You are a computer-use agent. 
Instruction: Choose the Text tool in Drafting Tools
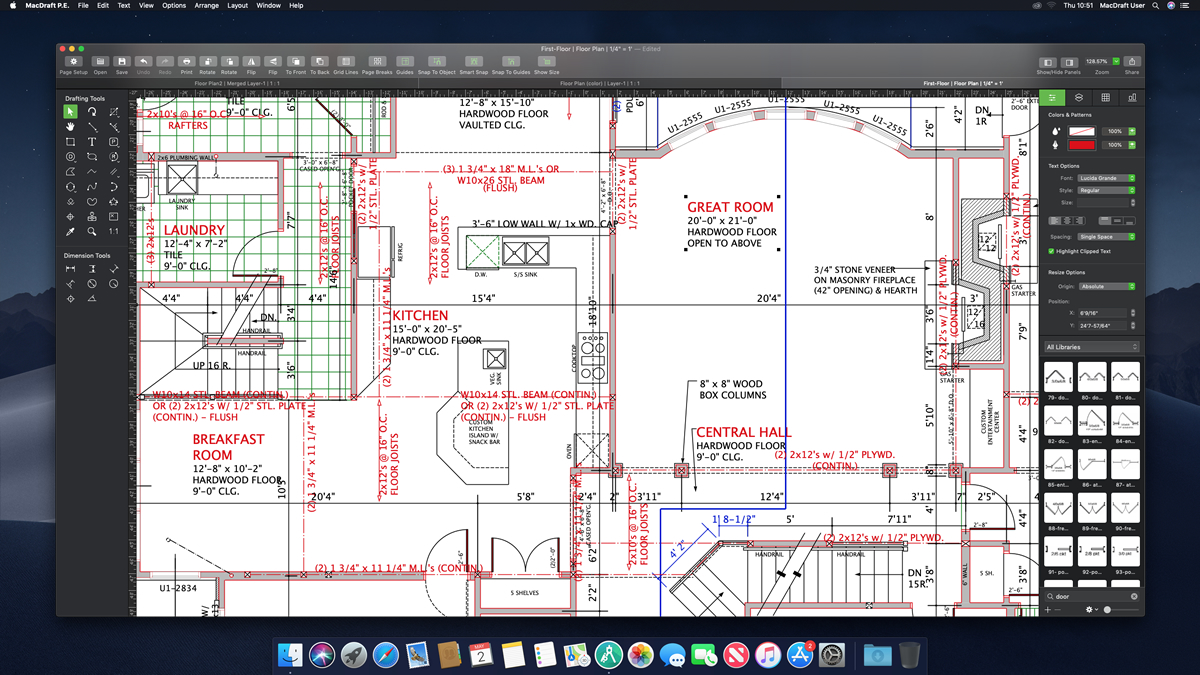point(91,142)
